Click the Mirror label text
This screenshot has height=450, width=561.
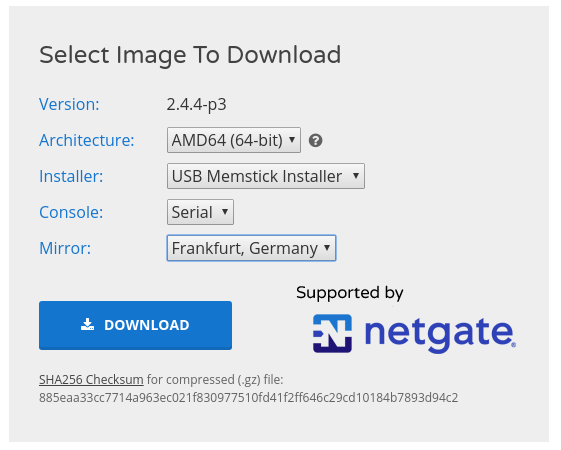65,248
